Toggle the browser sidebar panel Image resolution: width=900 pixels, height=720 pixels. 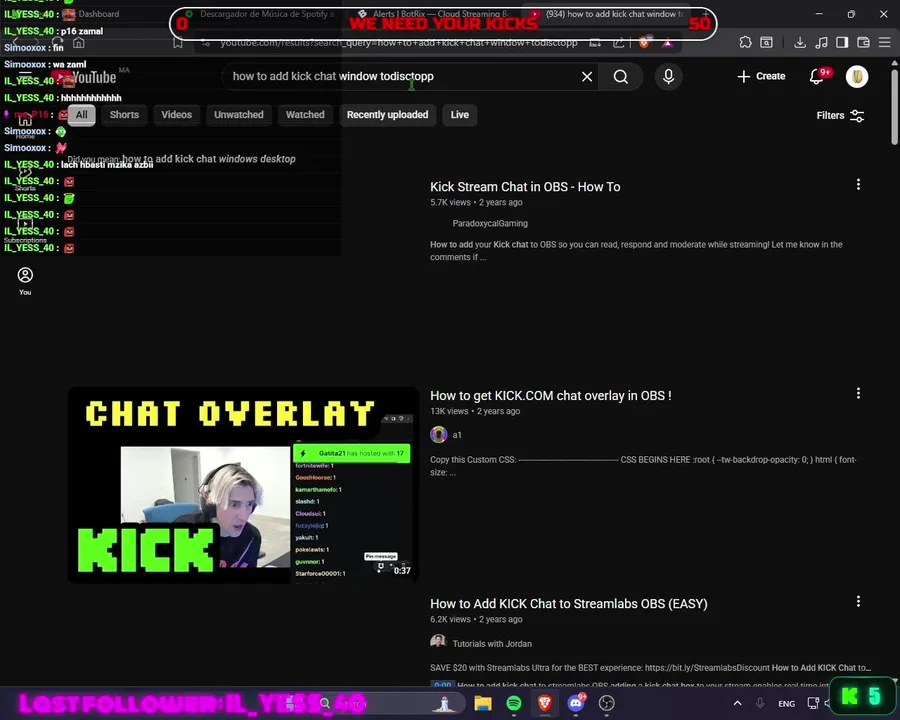pyautogui.click(x=842, y=42)
